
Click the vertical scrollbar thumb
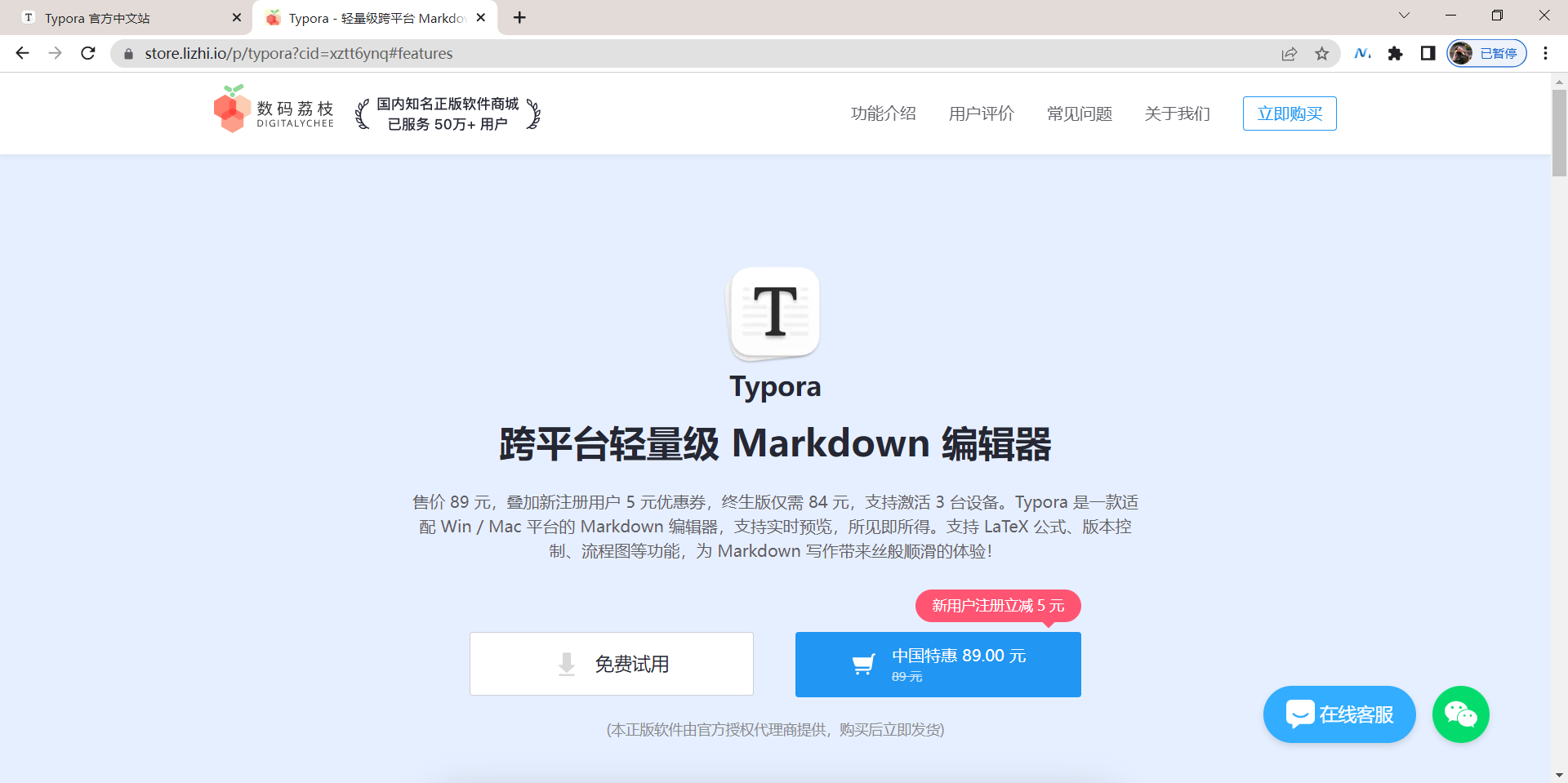pyautogui.click(x=1559, y=133)
